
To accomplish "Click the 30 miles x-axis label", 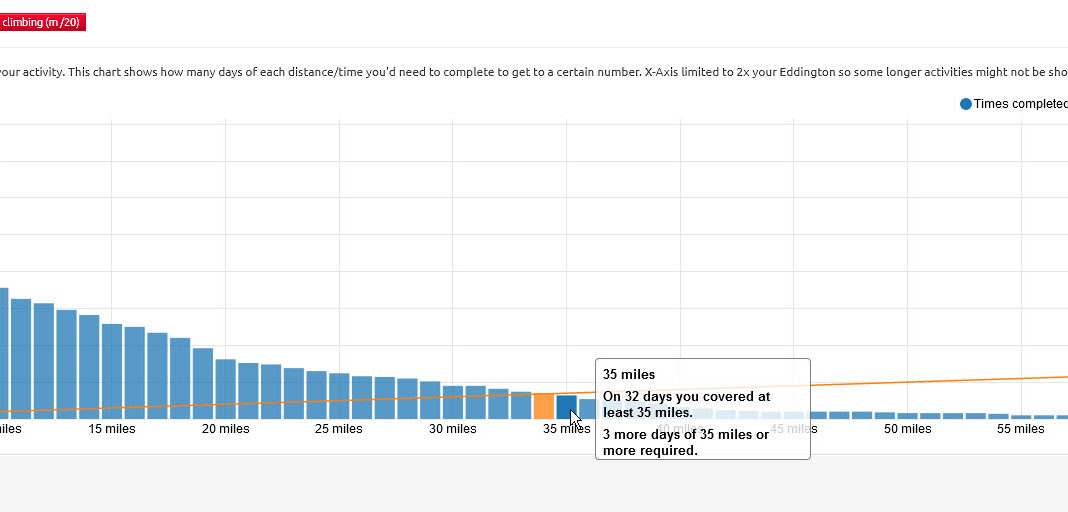I will (x=453, y=429).
